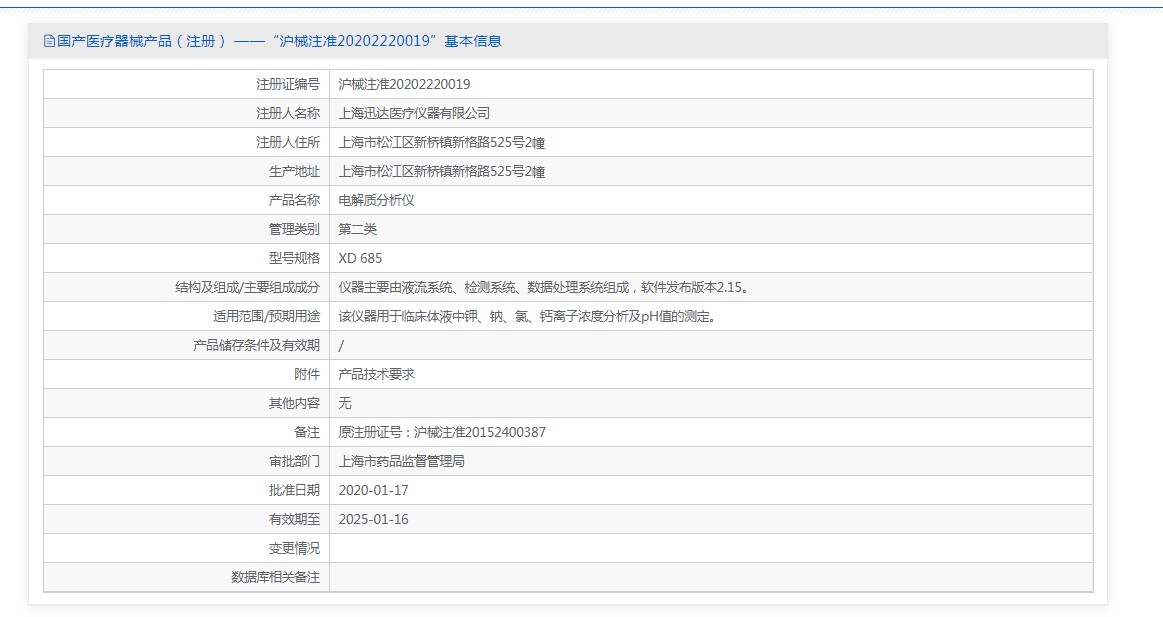This screenshot has height=617, width=1163.
Task: Click the 生产地址 label cell
Action: tap(187, 171)
